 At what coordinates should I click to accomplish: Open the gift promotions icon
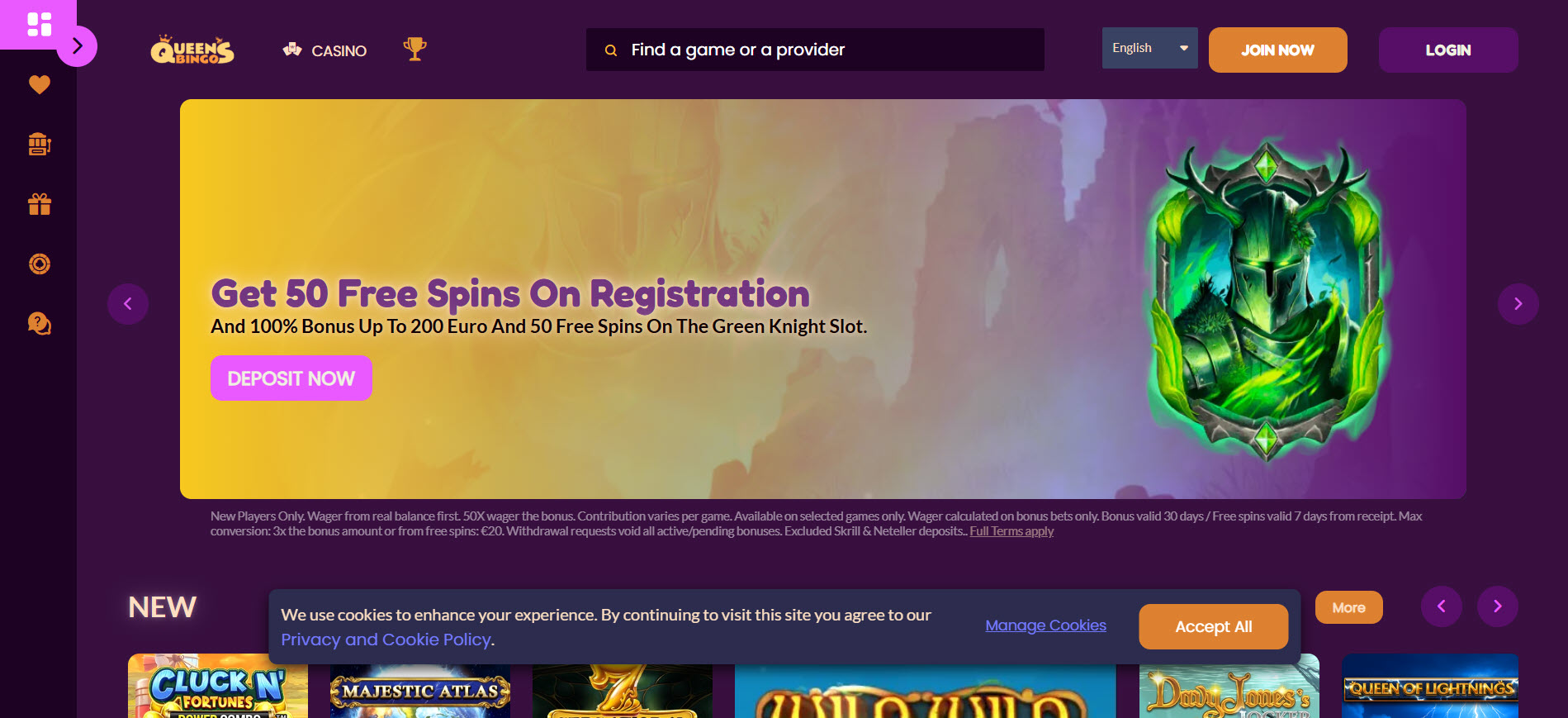(39, 204)
